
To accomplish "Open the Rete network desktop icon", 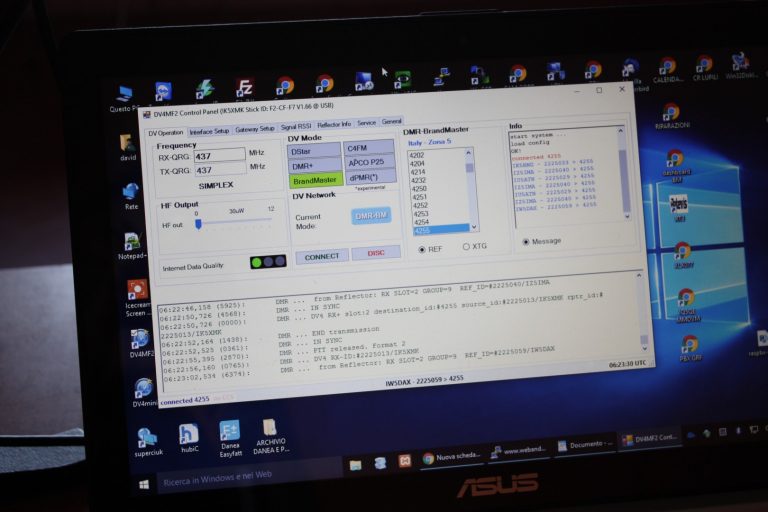I will point(131,196).
